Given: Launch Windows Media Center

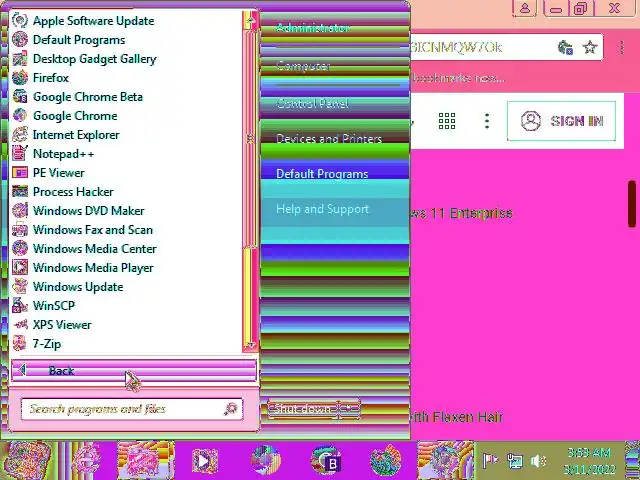Looking at the screenshot, I should tap(84, 249).
